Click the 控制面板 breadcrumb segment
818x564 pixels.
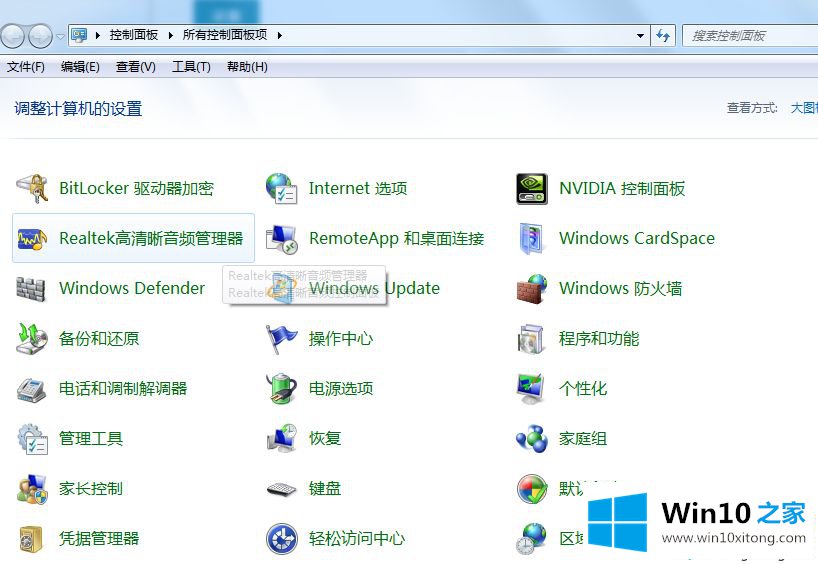134,35
